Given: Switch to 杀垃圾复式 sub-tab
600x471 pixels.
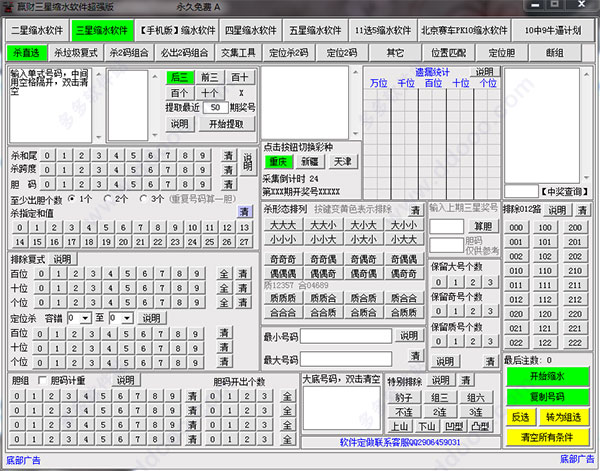Looking at the screenshot, I should pyautogui.click(x=76, y=53).
